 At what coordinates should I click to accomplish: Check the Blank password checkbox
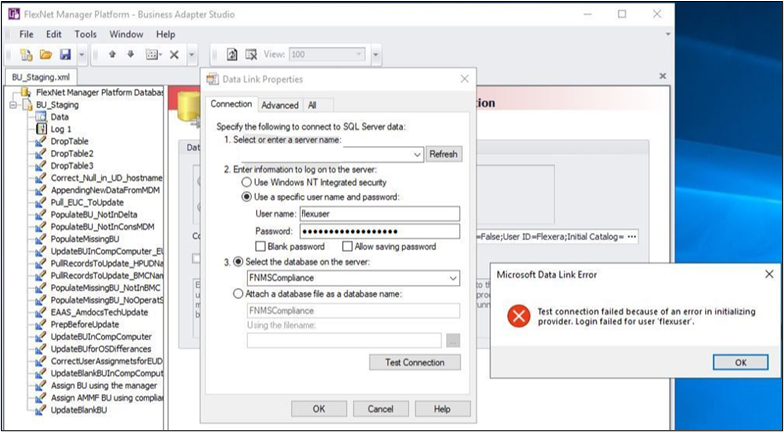(x=260, y=246)
